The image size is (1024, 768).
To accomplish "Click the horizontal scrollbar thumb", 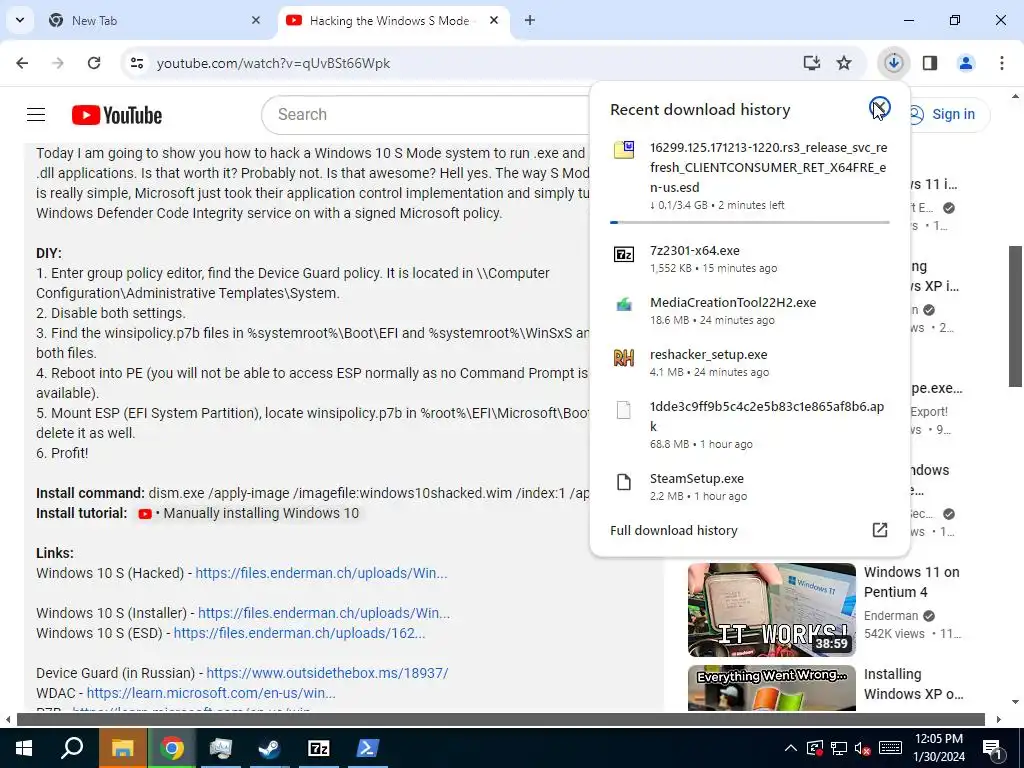I will click(x=500, y=719).
